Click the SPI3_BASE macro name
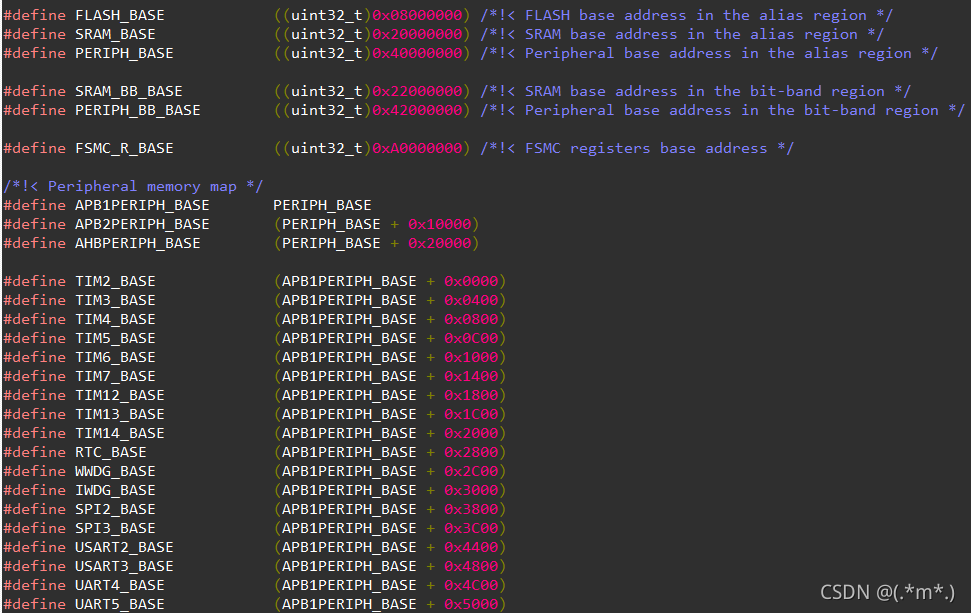This screenshot has height=613, width=971. coord(115,528)
